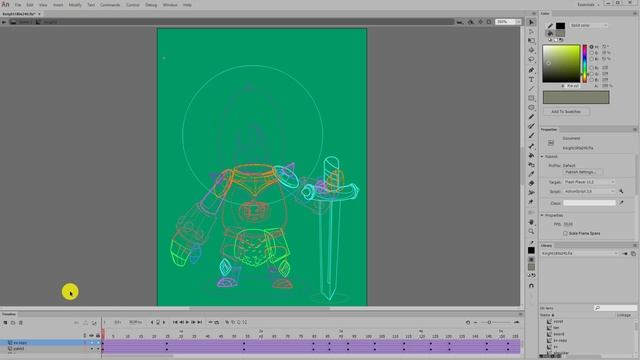Play the timeline animation
The height and width of the screenshot is (360, 640).
tap(187, 322)
